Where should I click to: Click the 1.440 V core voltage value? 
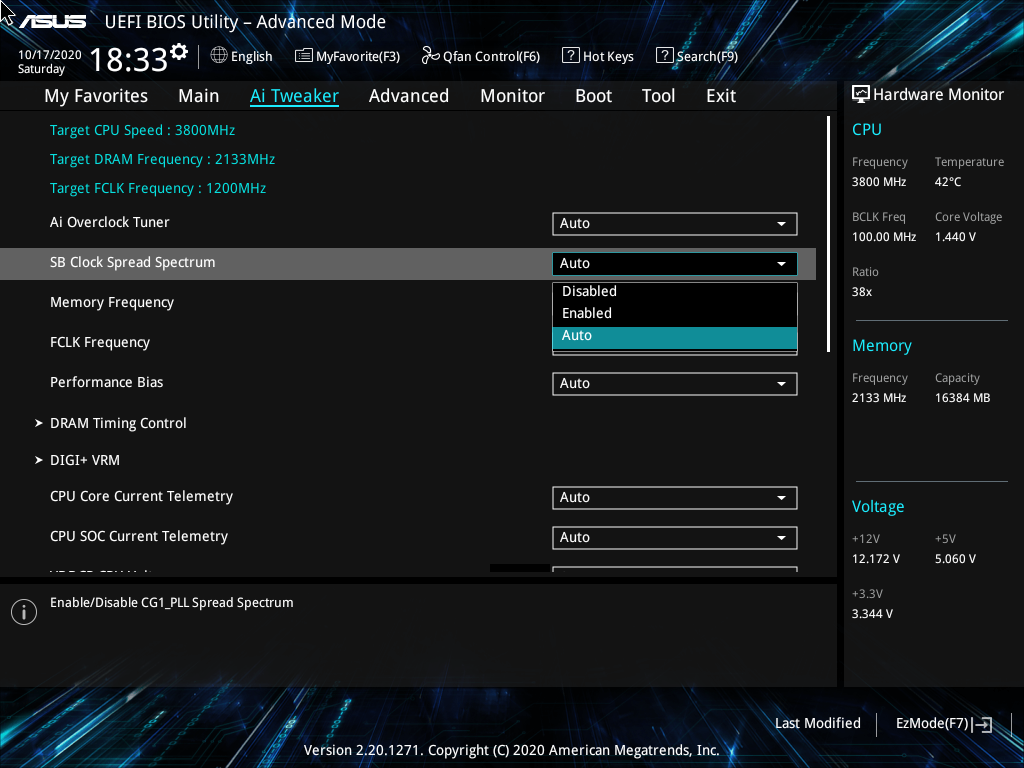click(955, 237)
